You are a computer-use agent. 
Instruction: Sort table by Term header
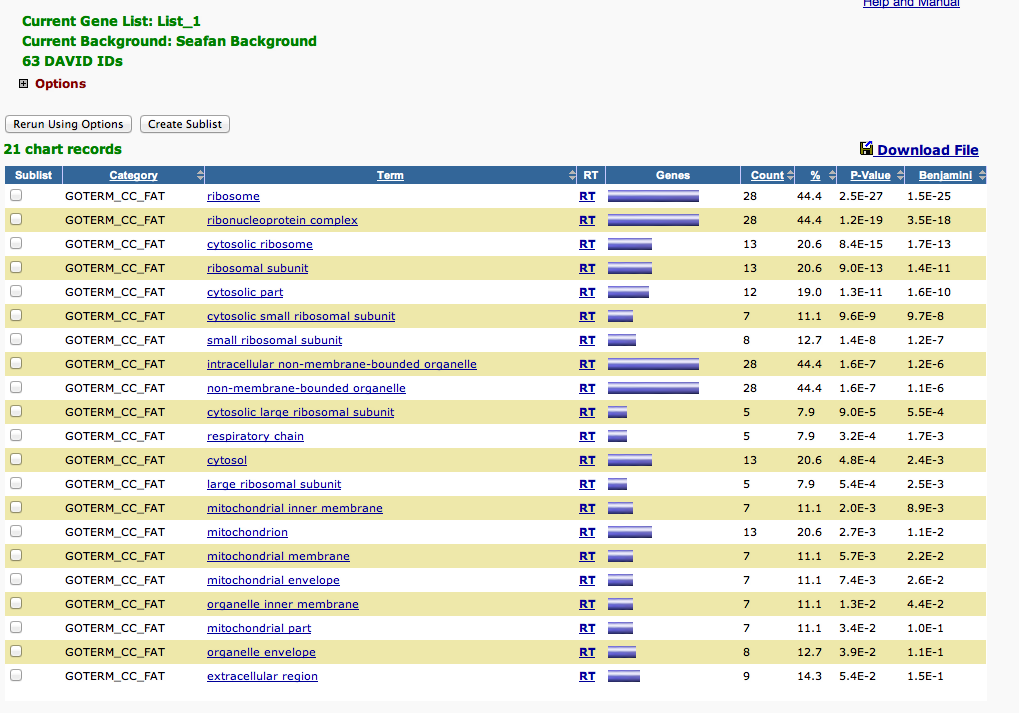pos(390,175)
